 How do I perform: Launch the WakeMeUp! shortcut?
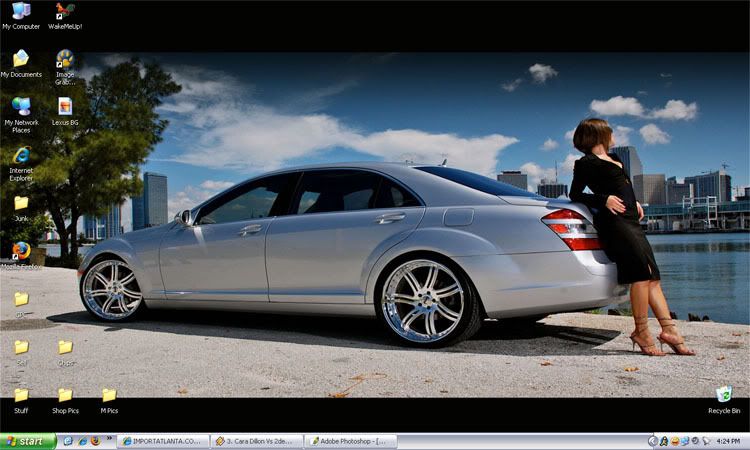[65, 12]
